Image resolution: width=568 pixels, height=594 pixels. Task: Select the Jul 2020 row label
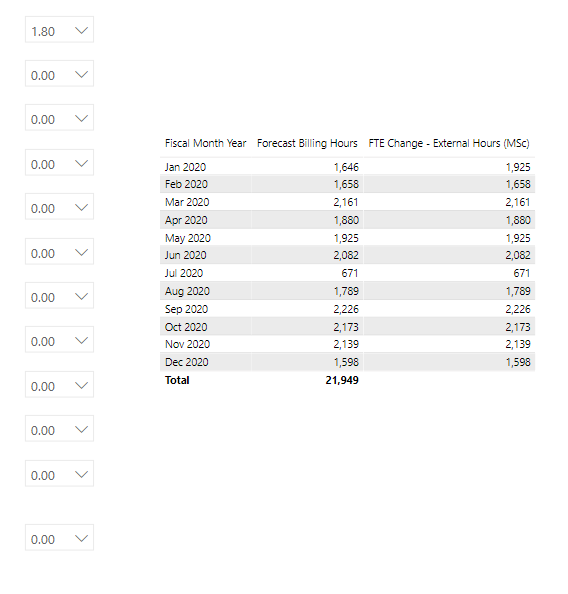pos(184,273)
